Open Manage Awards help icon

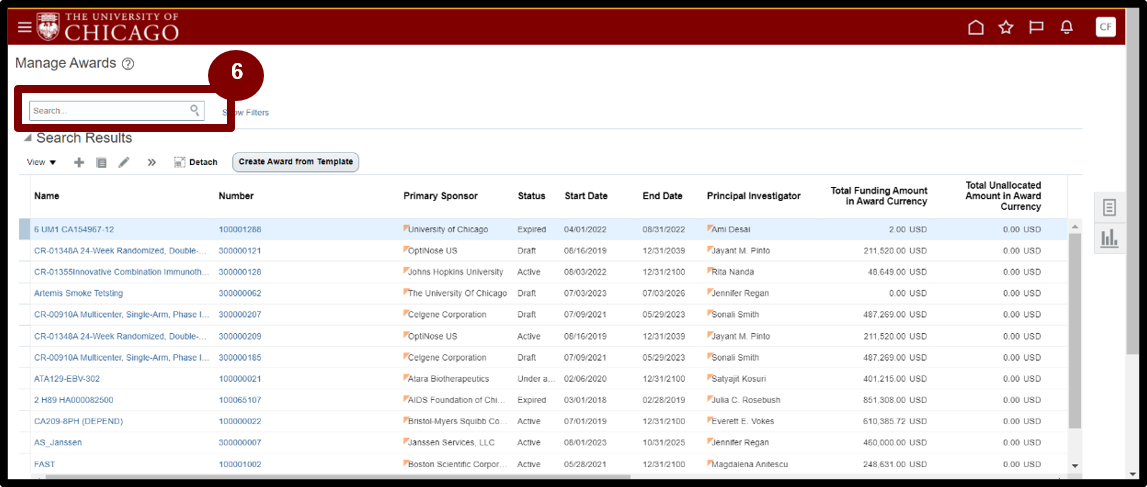(x=128, y=64)
